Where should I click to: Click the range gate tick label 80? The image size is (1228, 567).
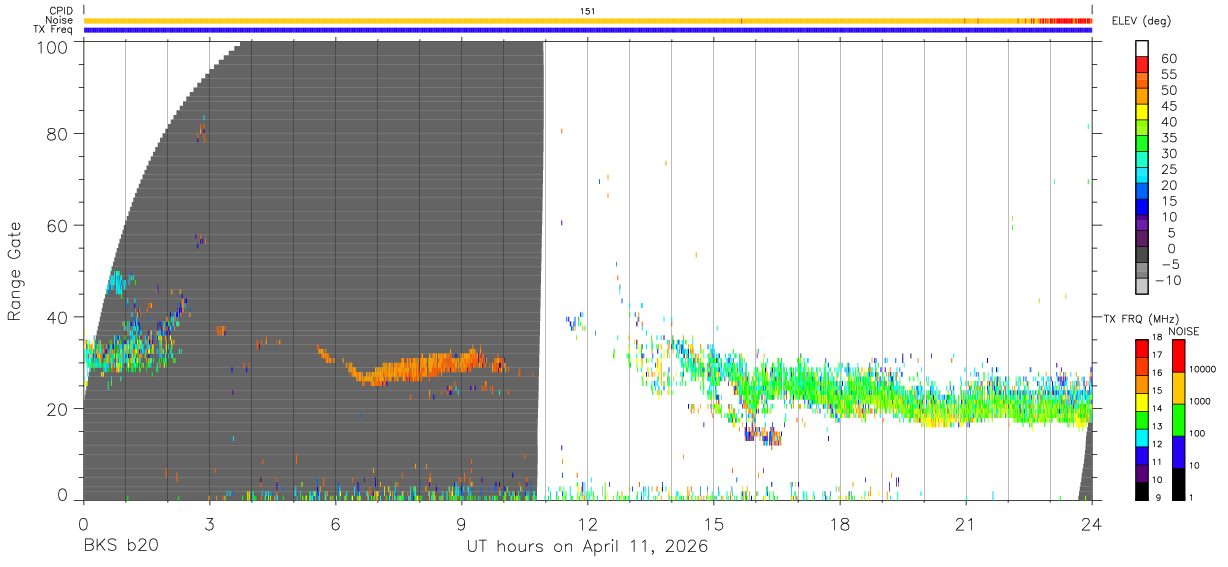(x=57, y=134)
